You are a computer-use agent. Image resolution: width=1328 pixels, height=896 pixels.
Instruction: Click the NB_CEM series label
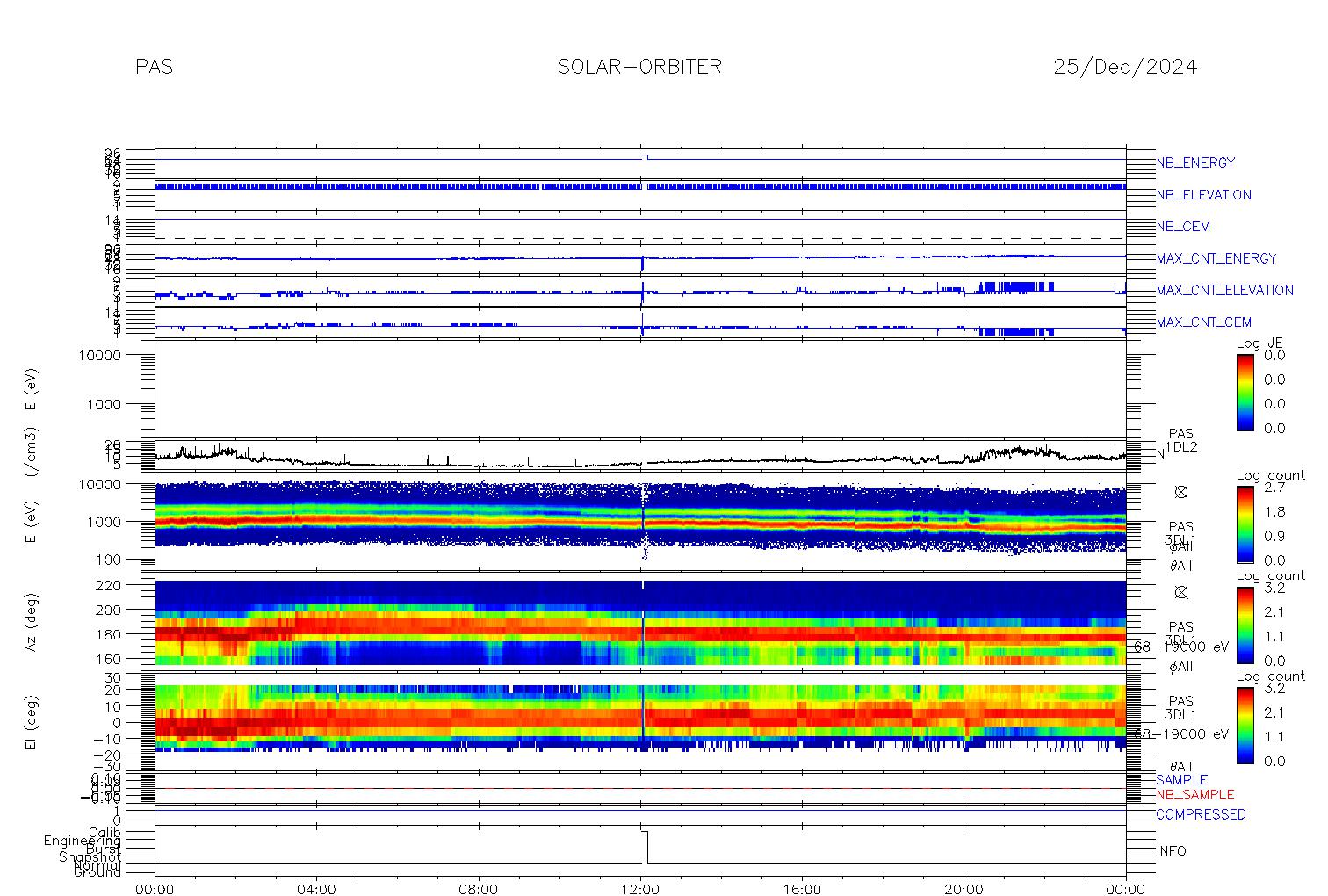[1183, 227]
